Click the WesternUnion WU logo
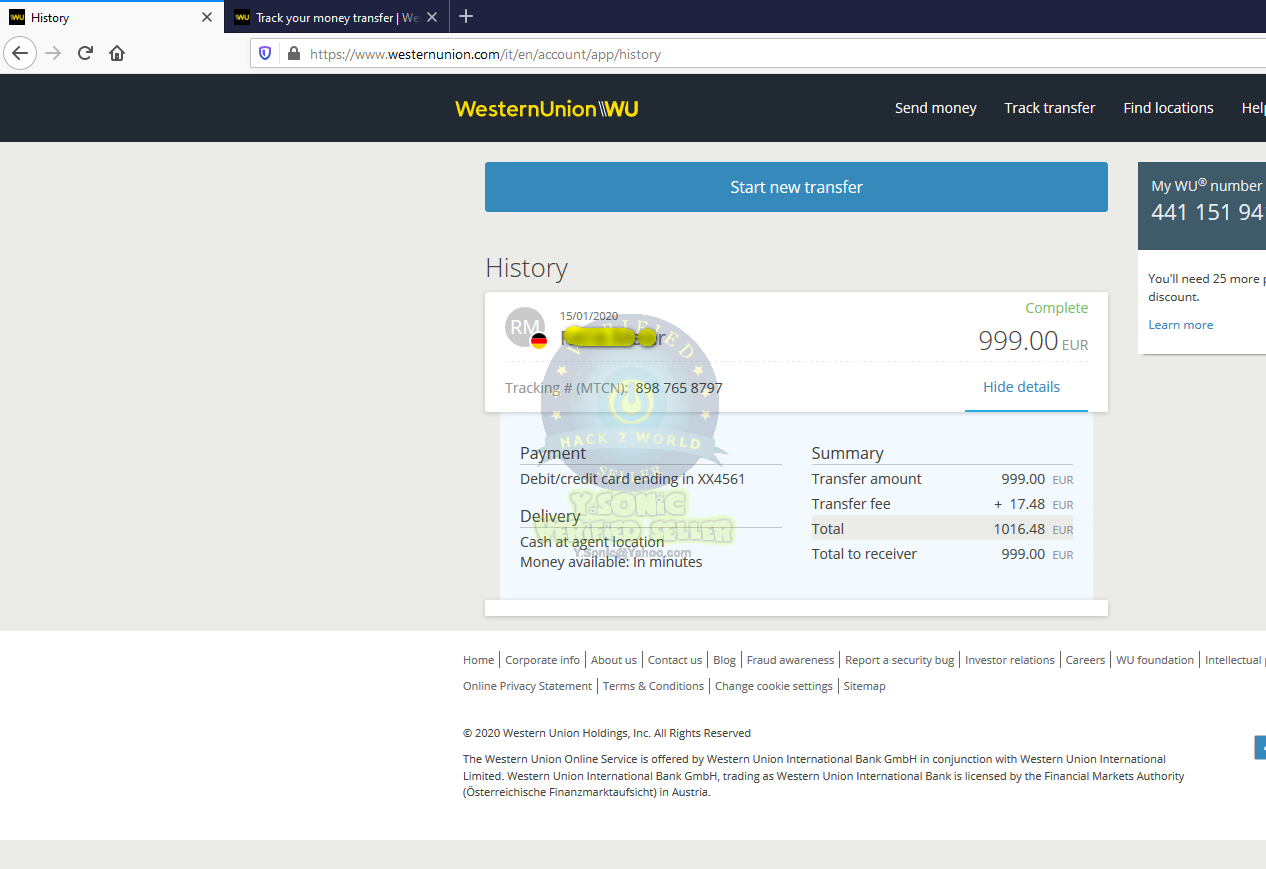This screenshot has width=1266, height=869. tap(547, 108)
